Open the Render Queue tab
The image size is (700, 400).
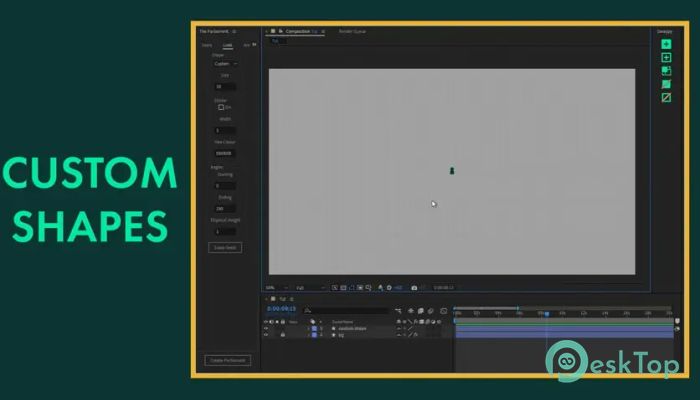(352, 32)
